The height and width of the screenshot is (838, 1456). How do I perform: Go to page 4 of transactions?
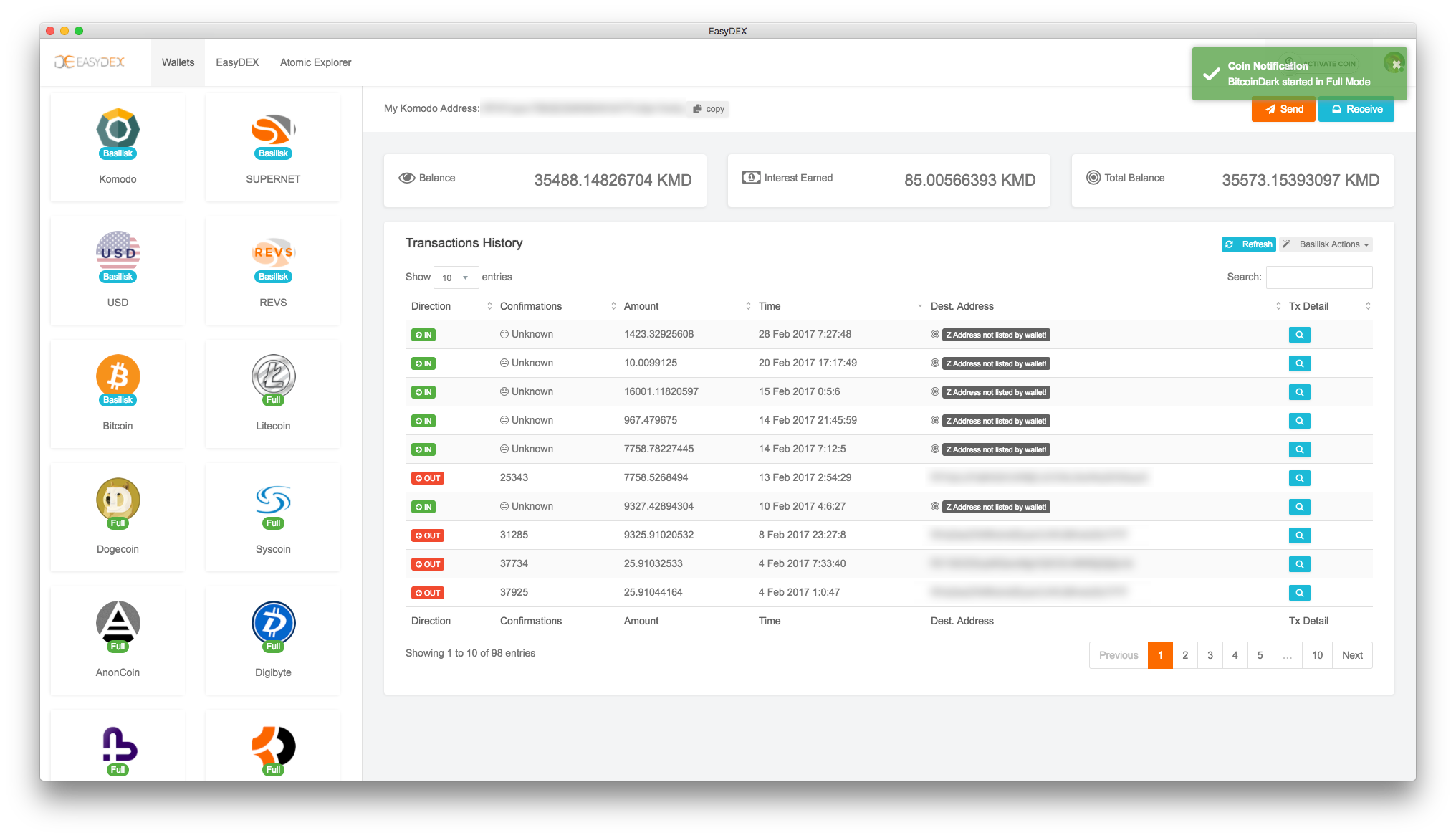1235,655
